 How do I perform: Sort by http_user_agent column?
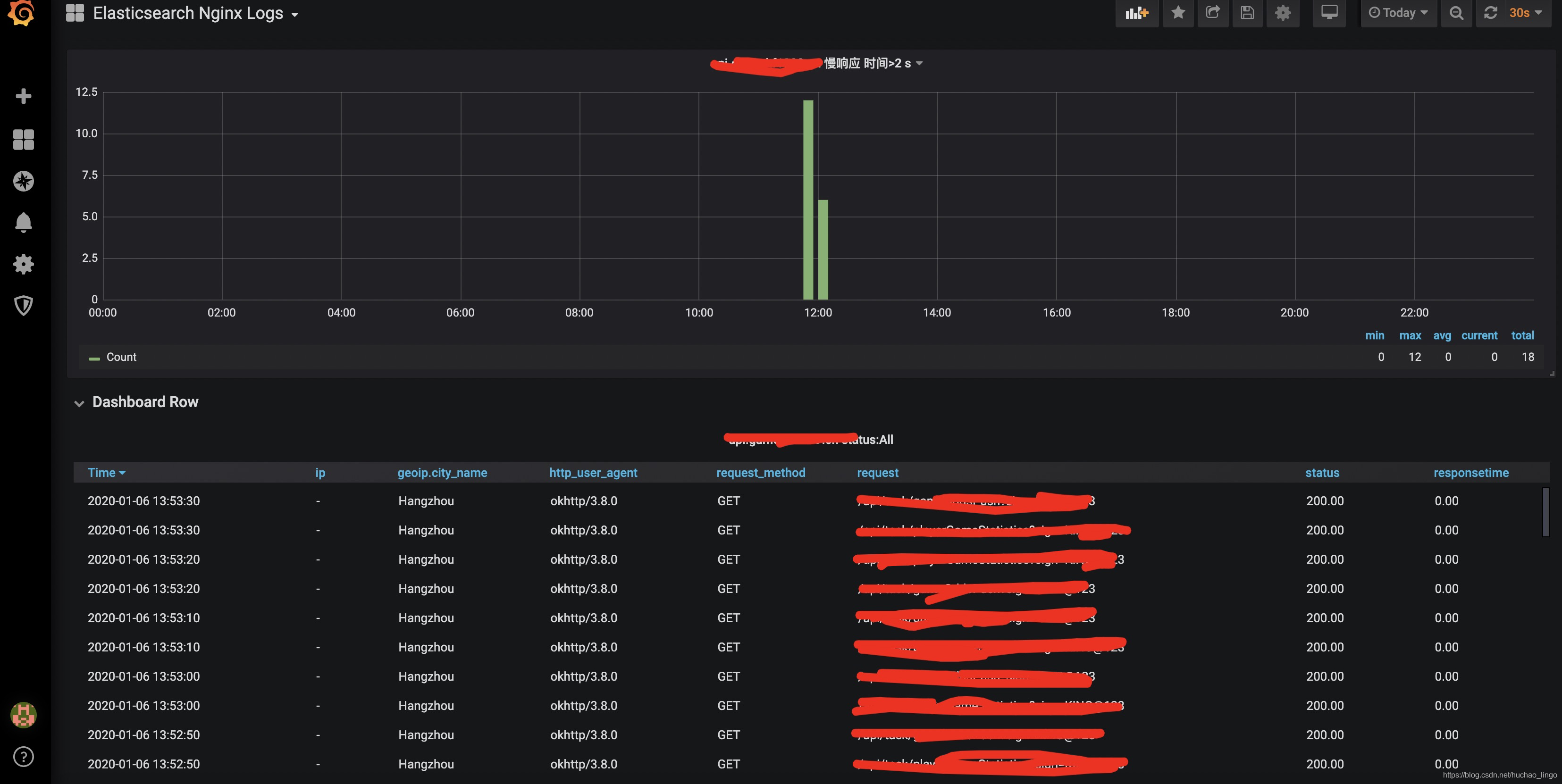click(593, 472)
